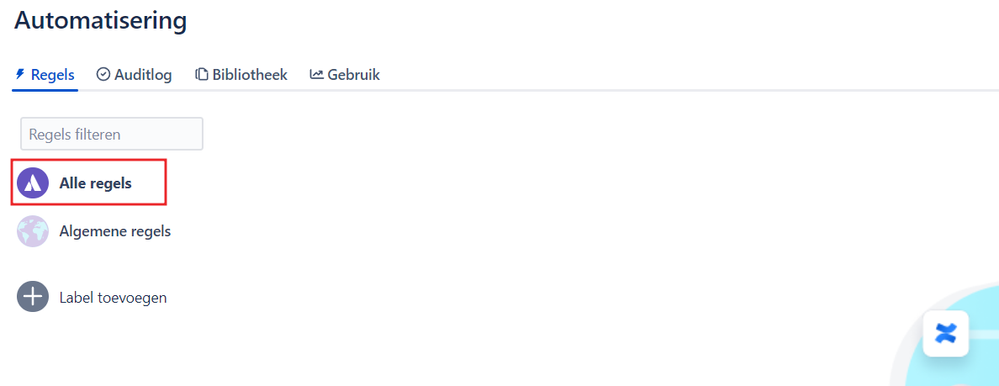
Task: Click the Automatisering page heading
Action: coord(101,20)
